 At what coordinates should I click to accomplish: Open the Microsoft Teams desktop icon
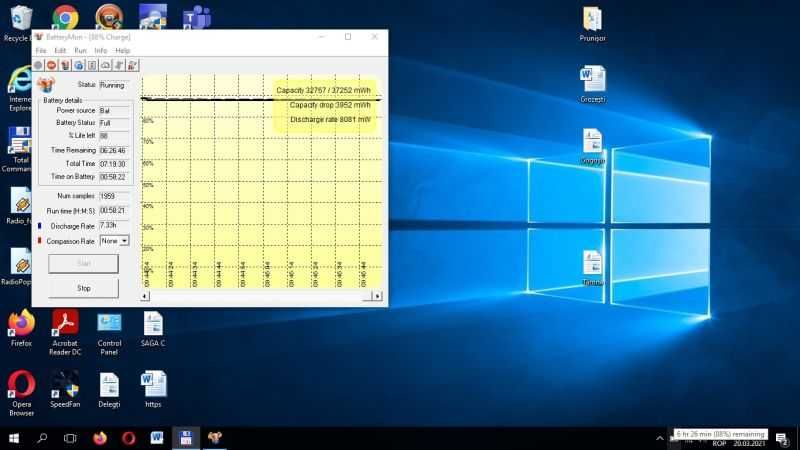click(x=197, y=17)
